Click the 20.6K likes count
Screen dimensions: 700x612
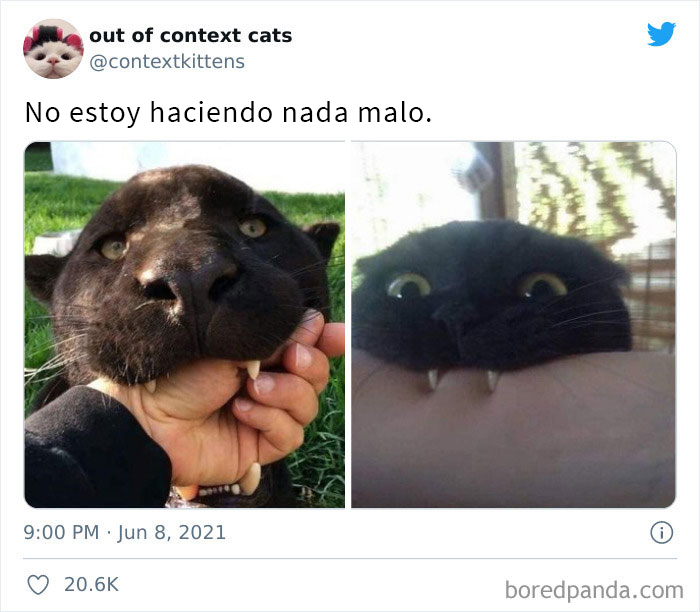pyautogui.click(x=92, y=584)
